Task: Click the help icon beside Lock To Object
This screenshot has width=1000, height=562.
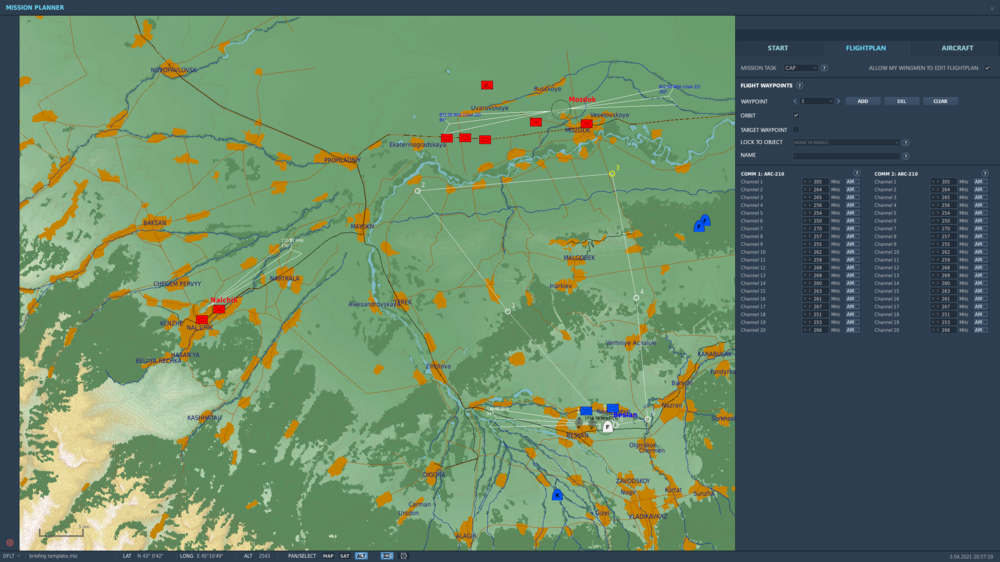Action: pos(906,143)
